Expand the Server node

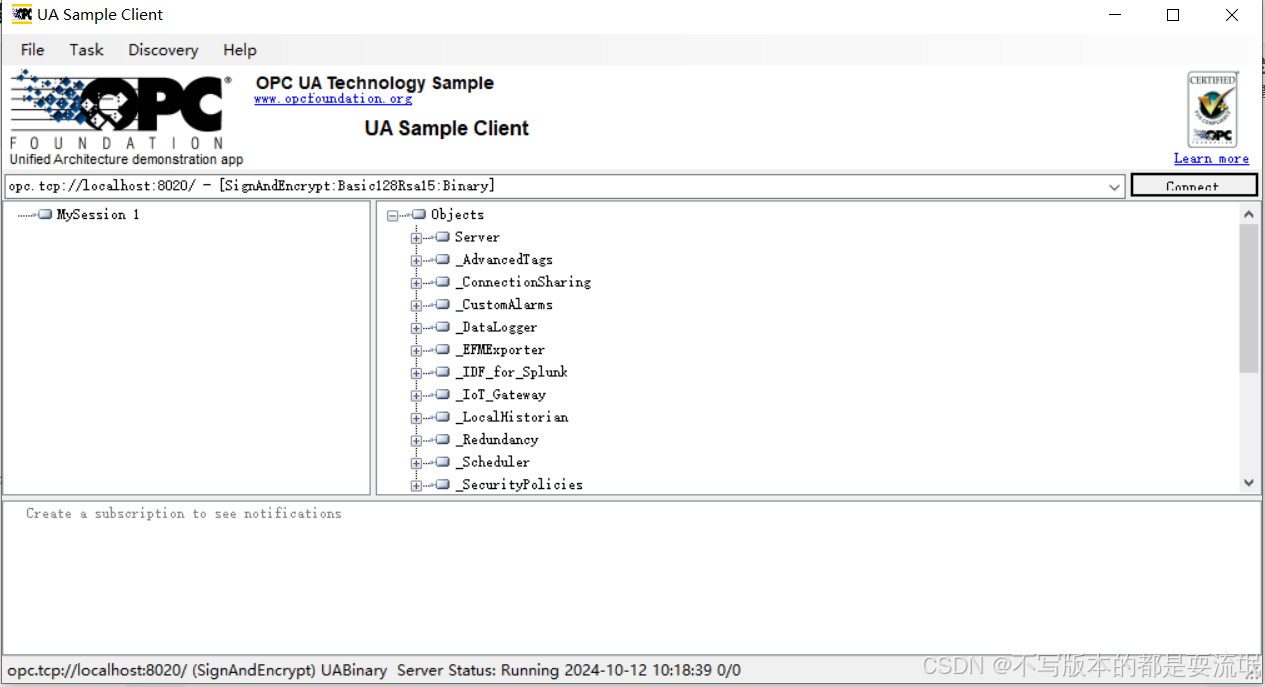416,238
